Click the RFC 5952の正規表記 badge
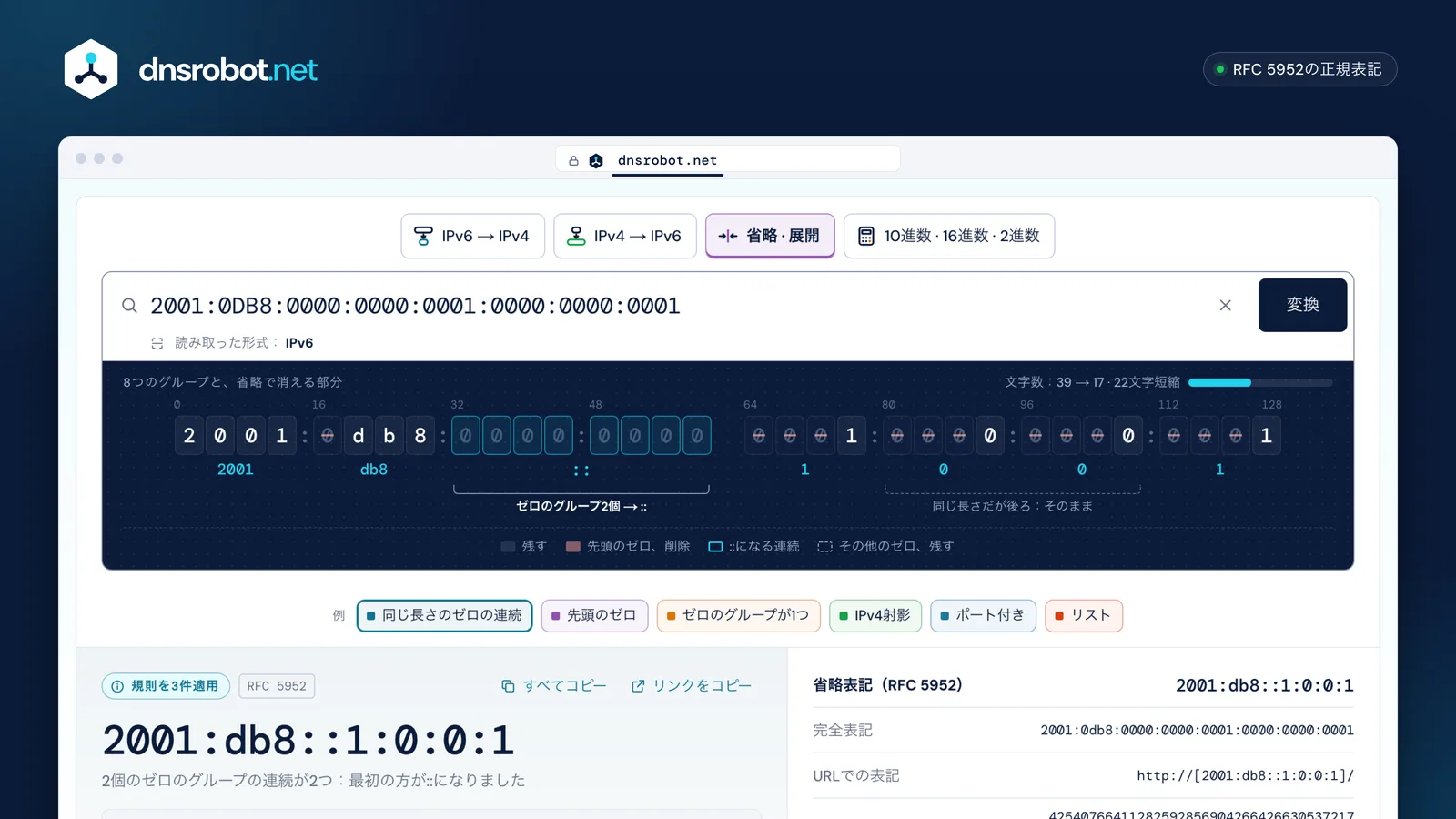This screenshot has width=1456, height=819. tap(1299, 69)
